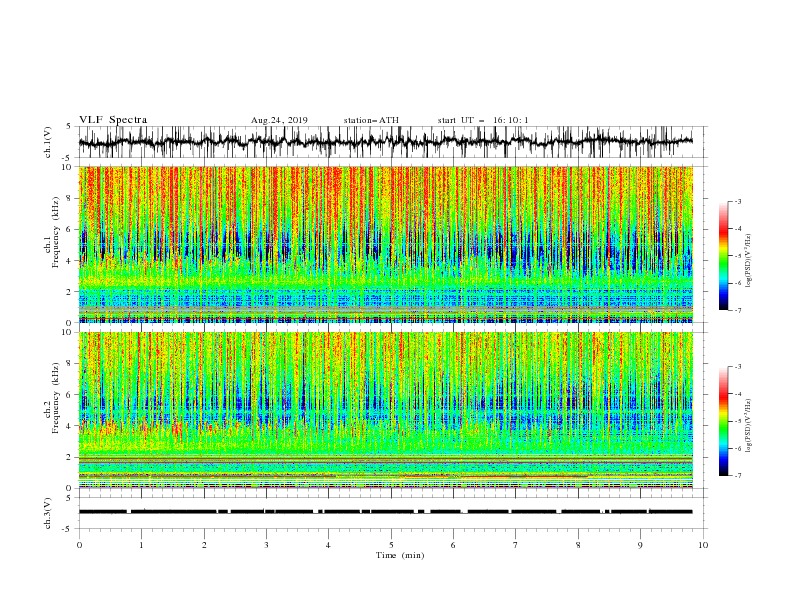
Task: Select the 3 tick label on the Time axis
Action: tap(266, 545)
